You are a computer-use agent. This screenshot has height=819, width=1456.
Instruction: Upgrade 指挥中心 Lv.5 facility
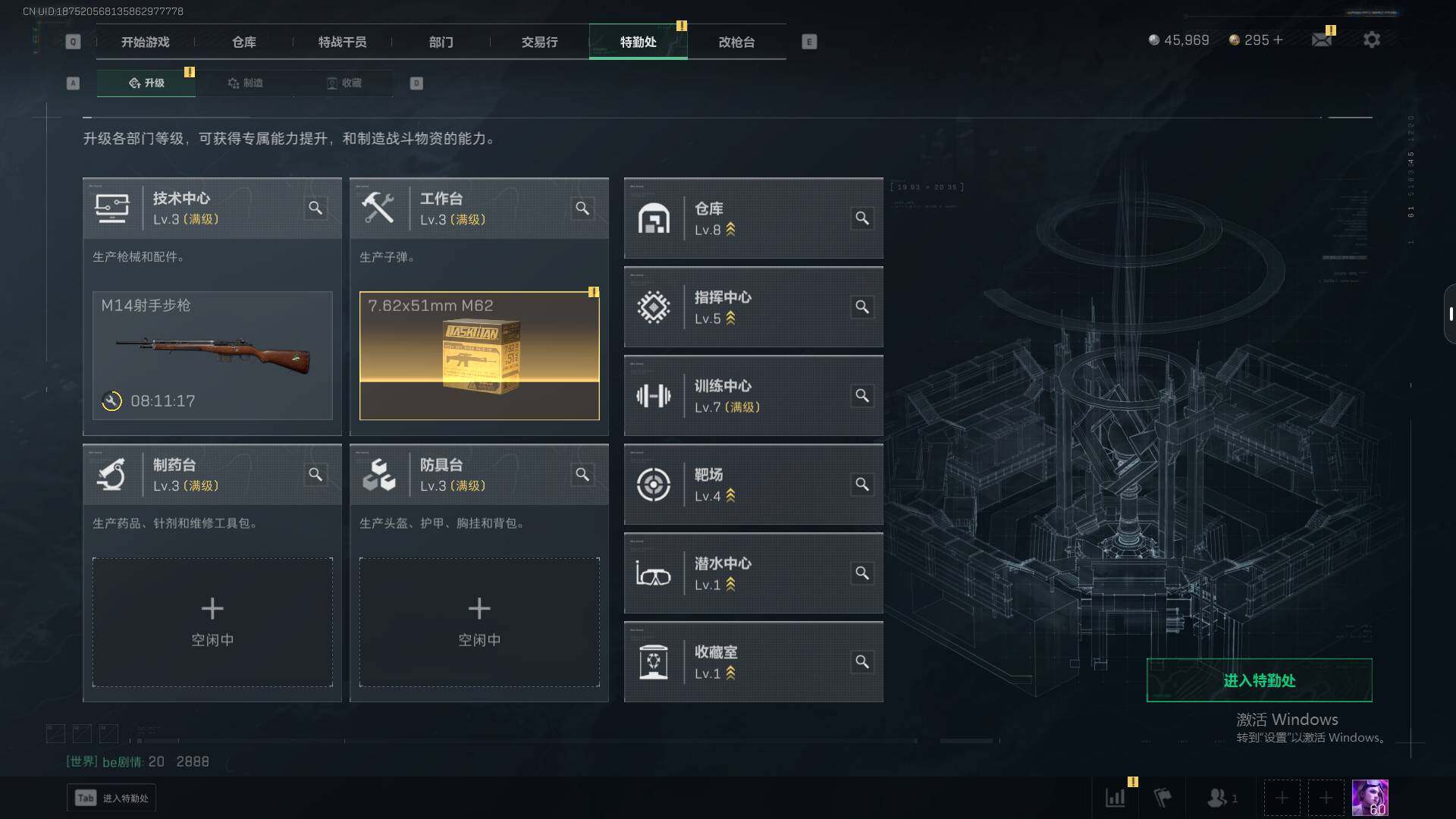pyautogui.click(x=753, y=307)
